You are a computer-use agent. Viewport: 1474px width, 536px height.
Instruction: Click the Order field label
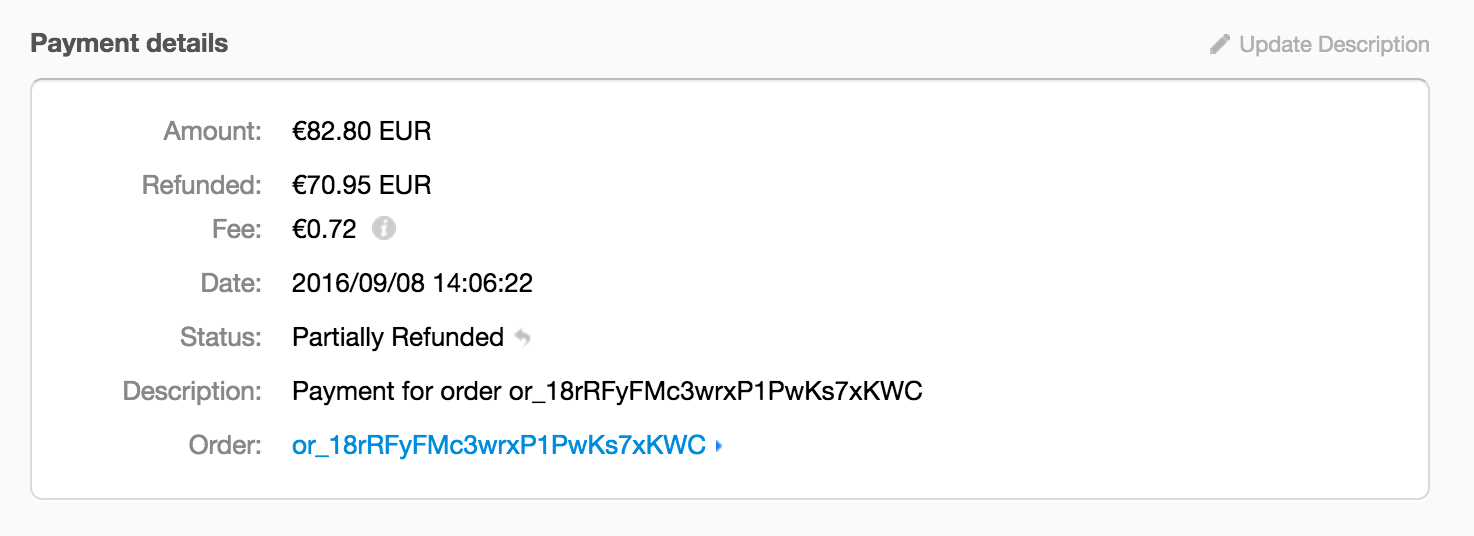pos(224,445)
